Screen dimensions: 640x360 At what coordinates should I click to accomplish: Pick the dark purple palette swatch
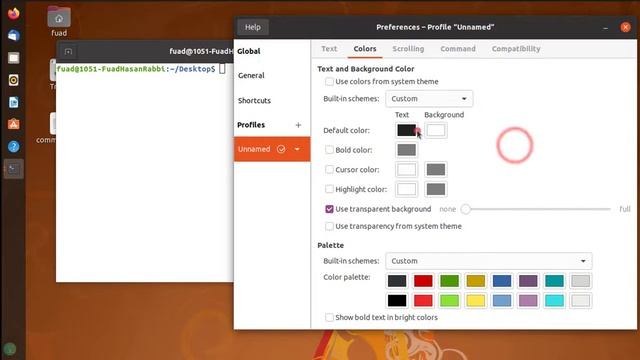(x=528, y=281)
